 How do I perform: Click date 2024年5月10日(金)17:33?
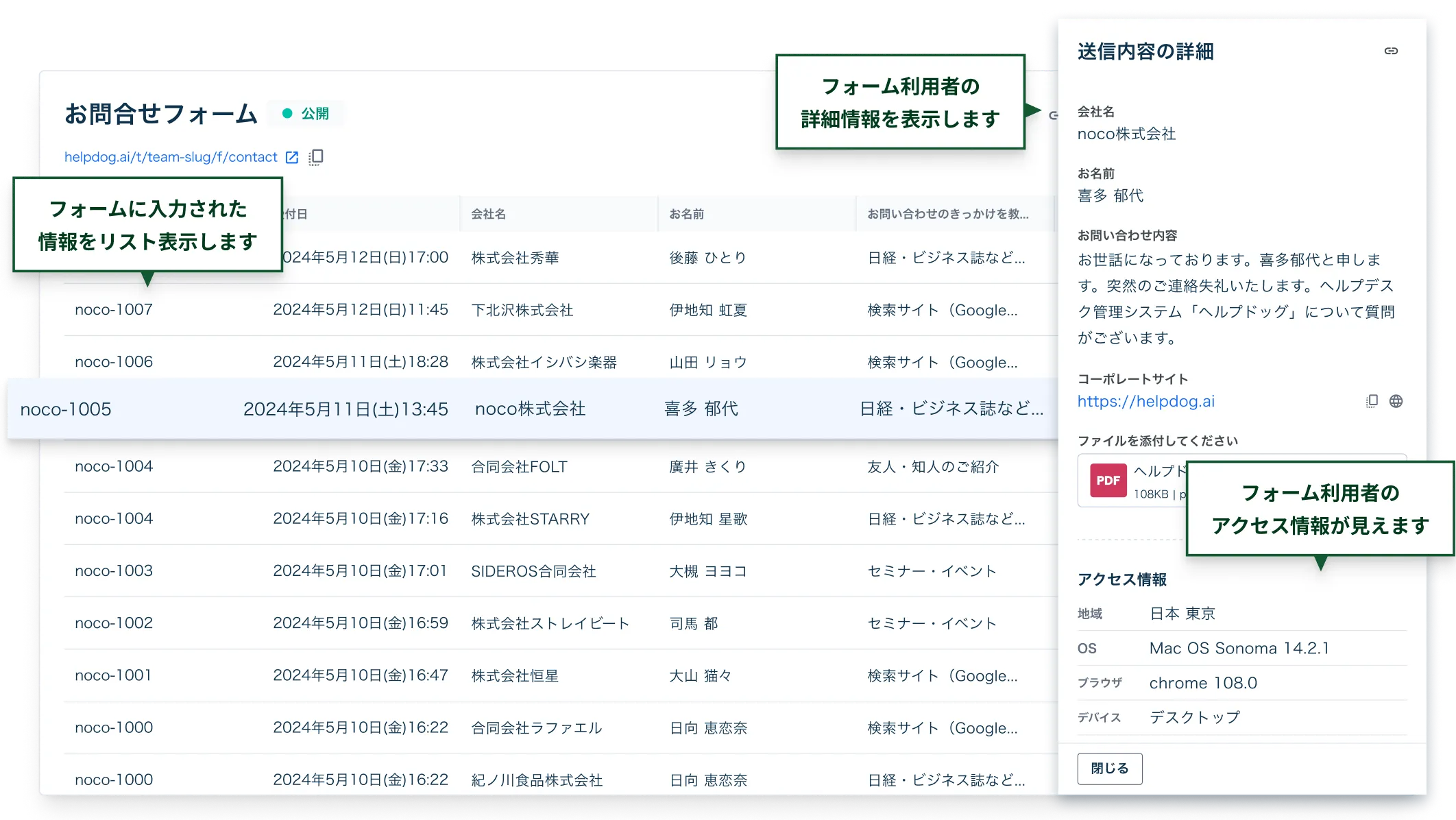pos(361,467)
